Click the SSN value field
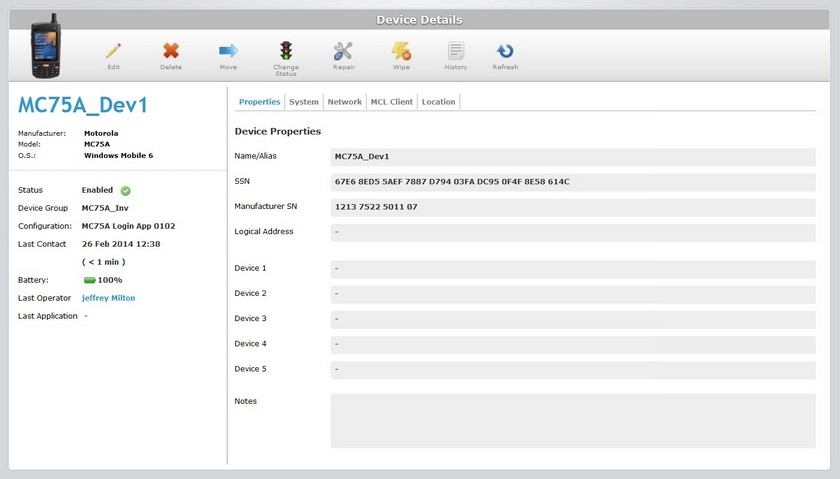Viewport: 840px width, 479px height. point(573,182)
